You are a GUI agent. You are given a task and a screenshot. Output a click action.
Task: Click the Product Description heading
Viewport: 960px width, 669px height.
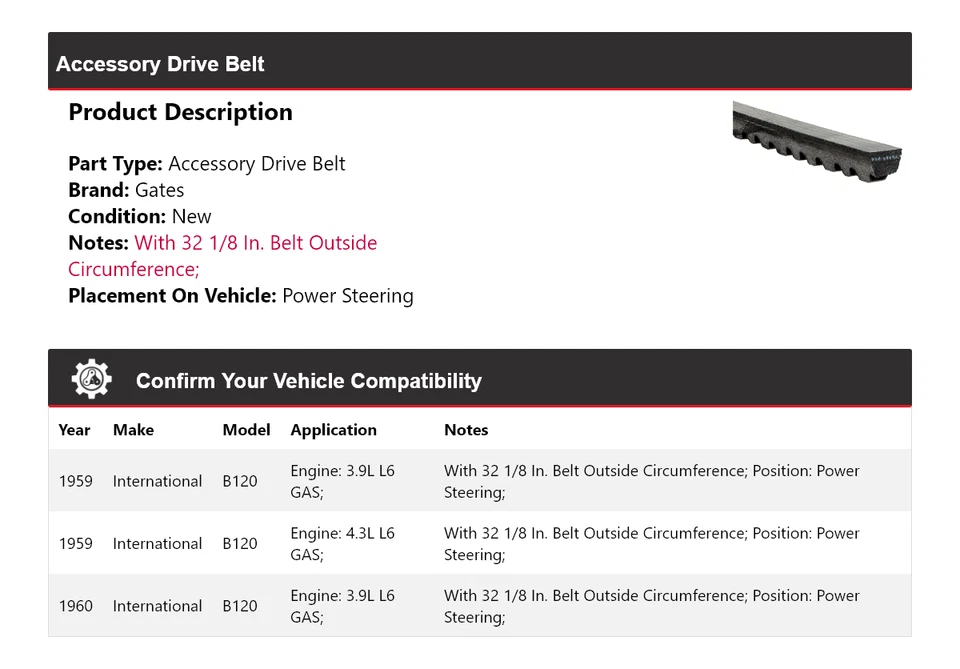pyautogui.click(x=180, y=112)
